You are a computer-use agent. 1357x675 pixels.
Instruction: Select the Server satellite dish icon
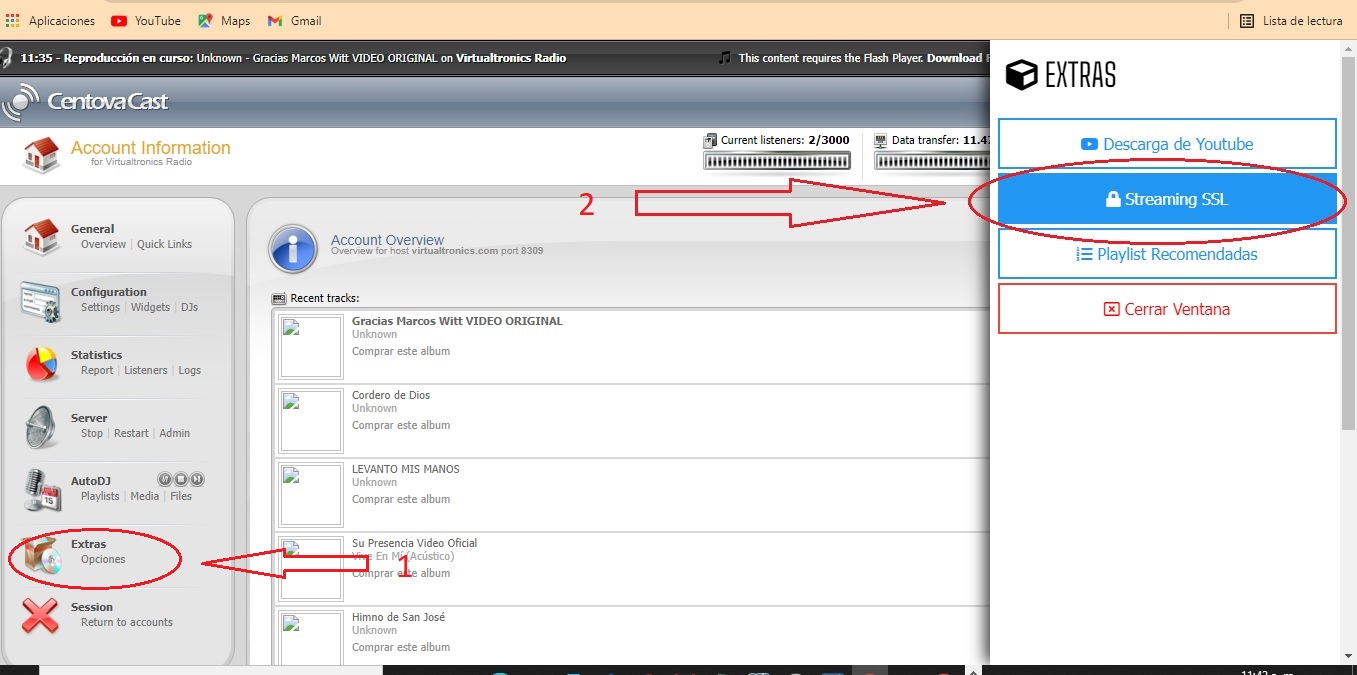click(41, 426)
